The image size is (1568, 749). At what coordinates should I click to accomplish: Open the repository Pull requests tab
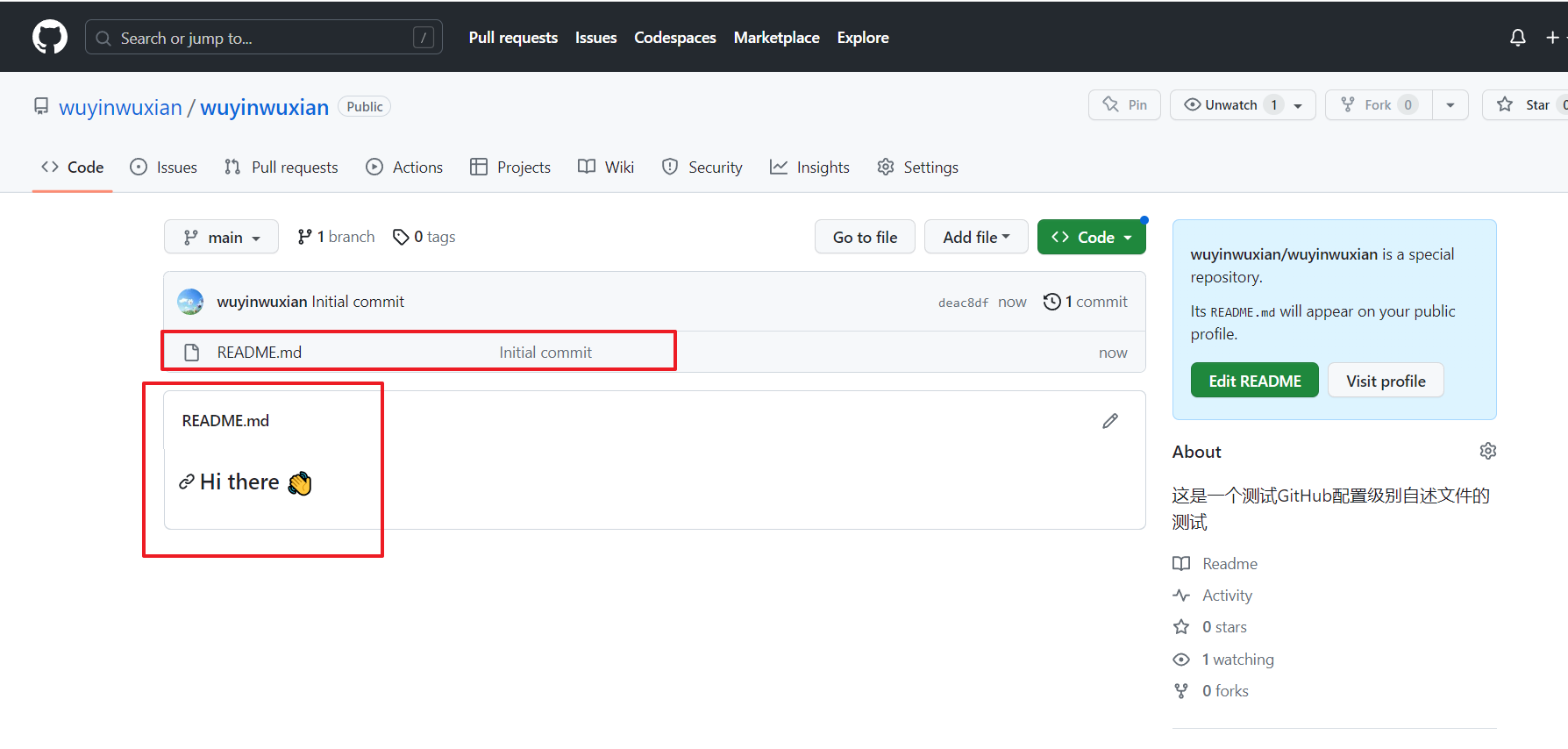[x=281, y=167]
